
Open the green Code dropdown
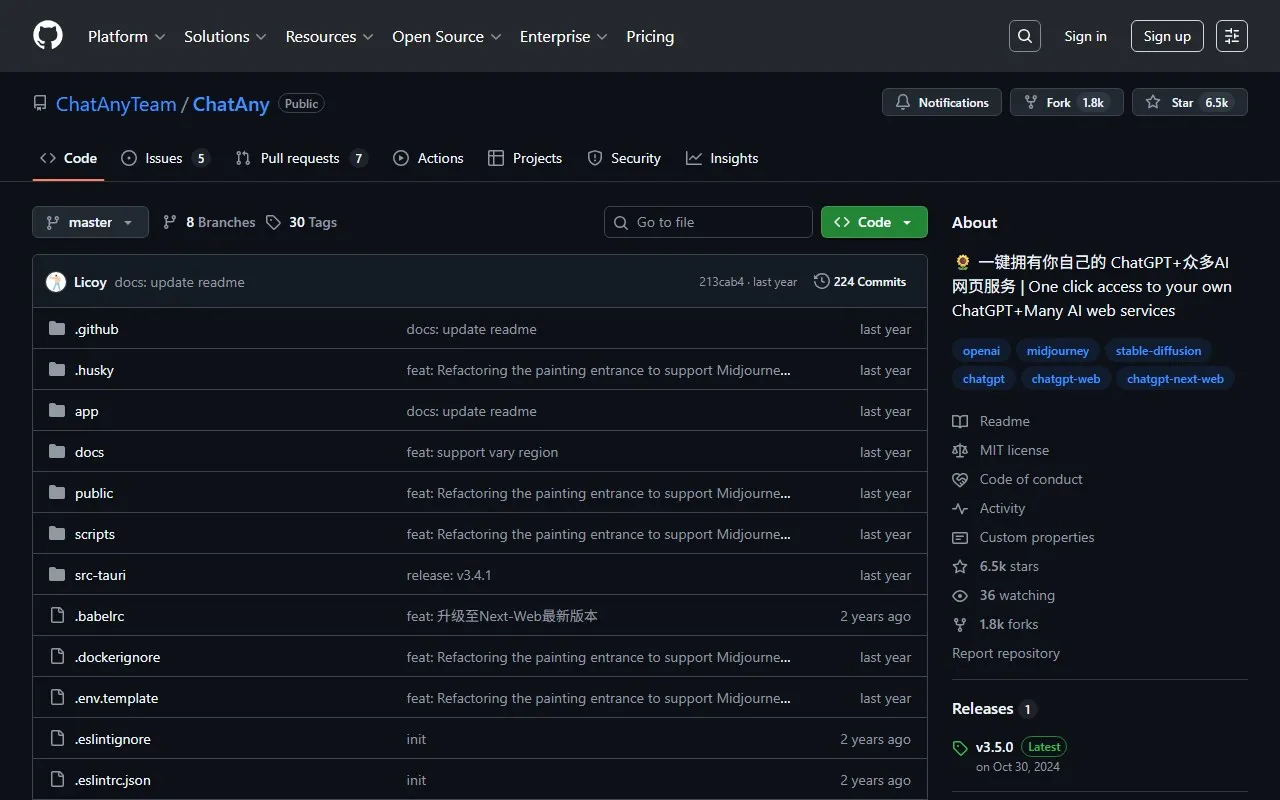(x=873, y=222)
